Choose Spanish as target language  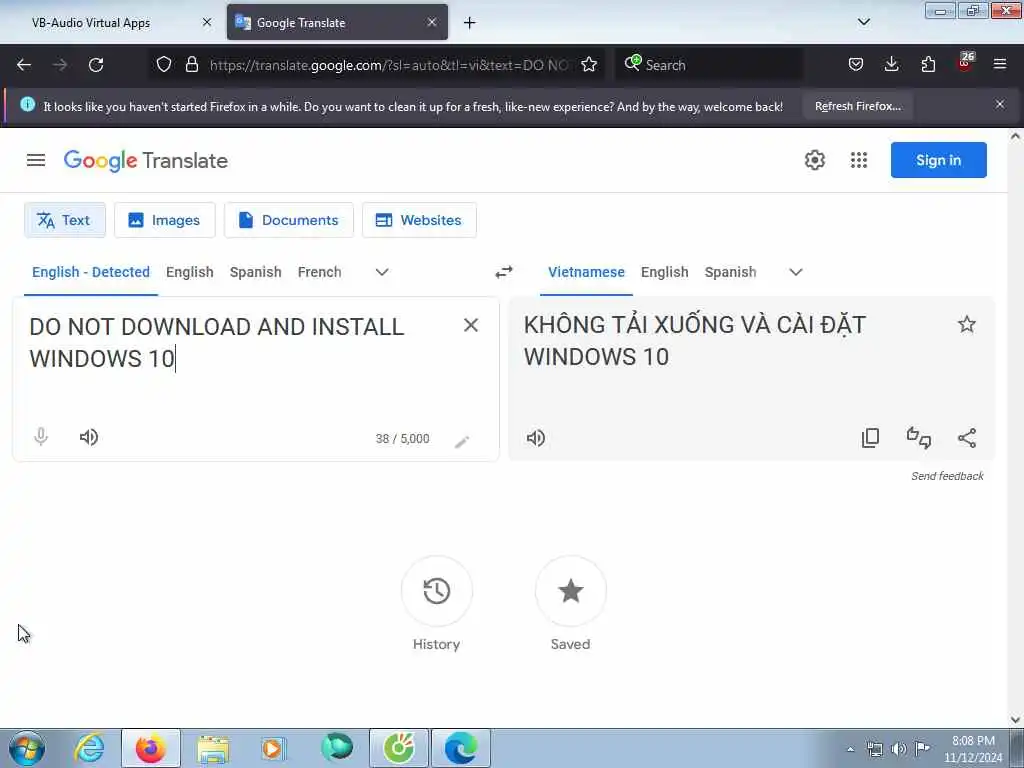(x=730, y=272)
